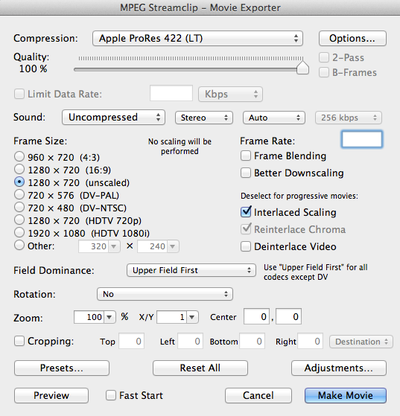Open the Sound format dropdown showing Uncompressed
Image resolution: width=400 pixels, height=416 pixels.
click(113, 117)
